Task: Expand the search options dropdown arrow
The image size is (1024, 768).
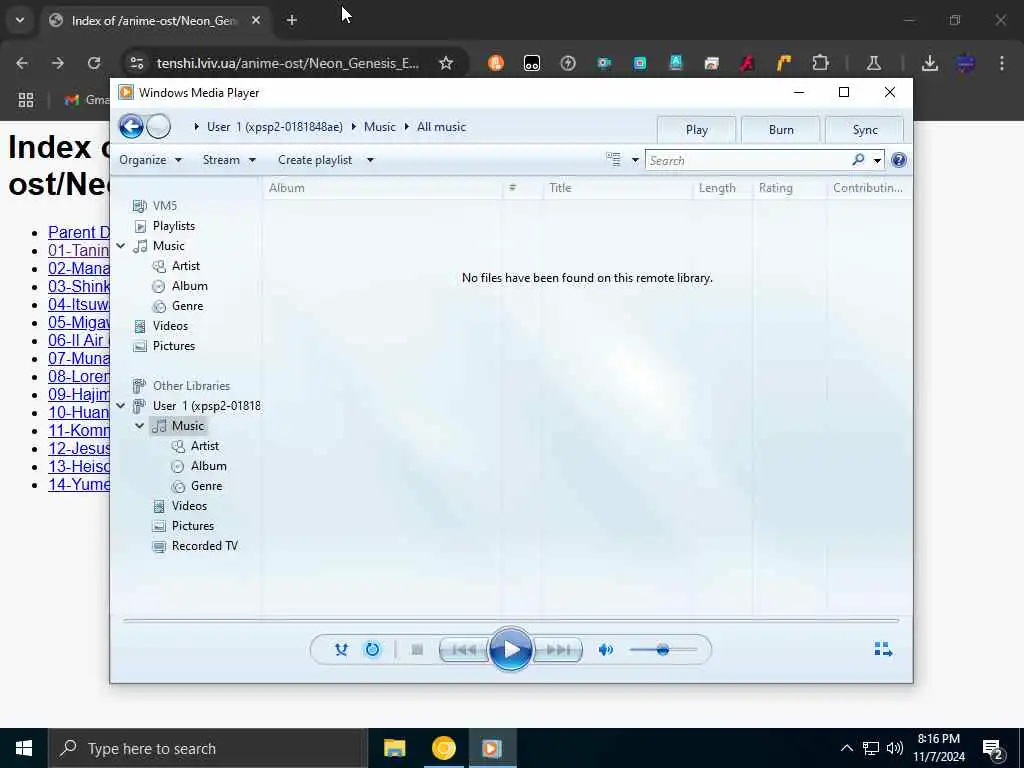Action: coord(877,161)
